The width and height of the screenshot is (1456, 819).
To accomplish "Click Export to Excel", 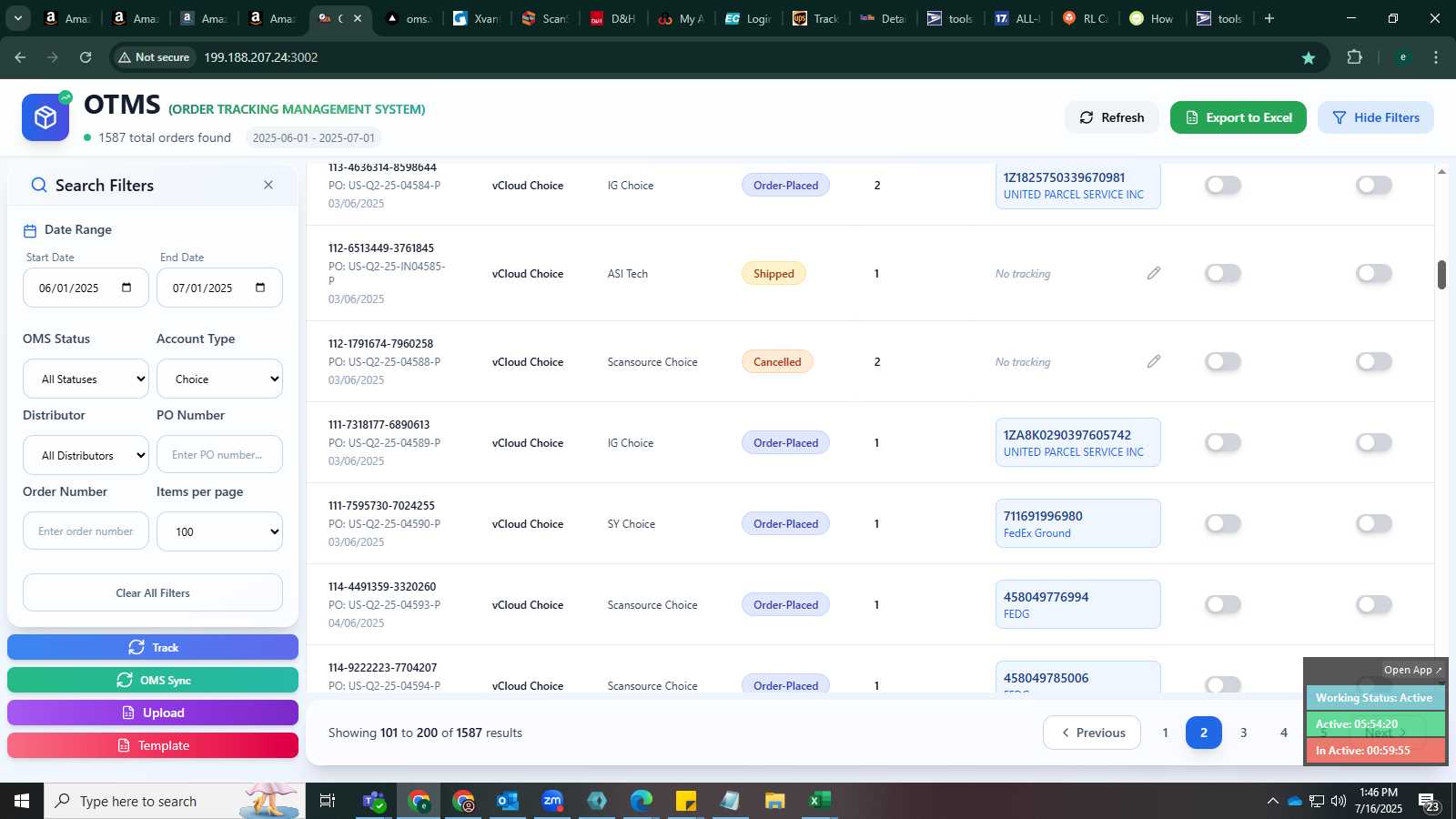I will (x=1239, y=117).
